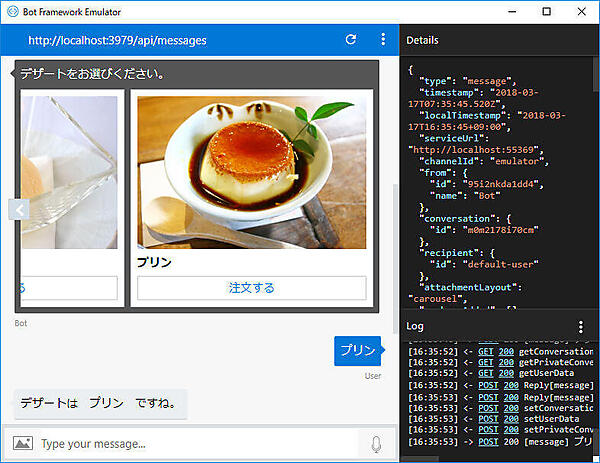
Task: Click the serviceUrl localhost:55369 value
Action: (x=476, y=150)
